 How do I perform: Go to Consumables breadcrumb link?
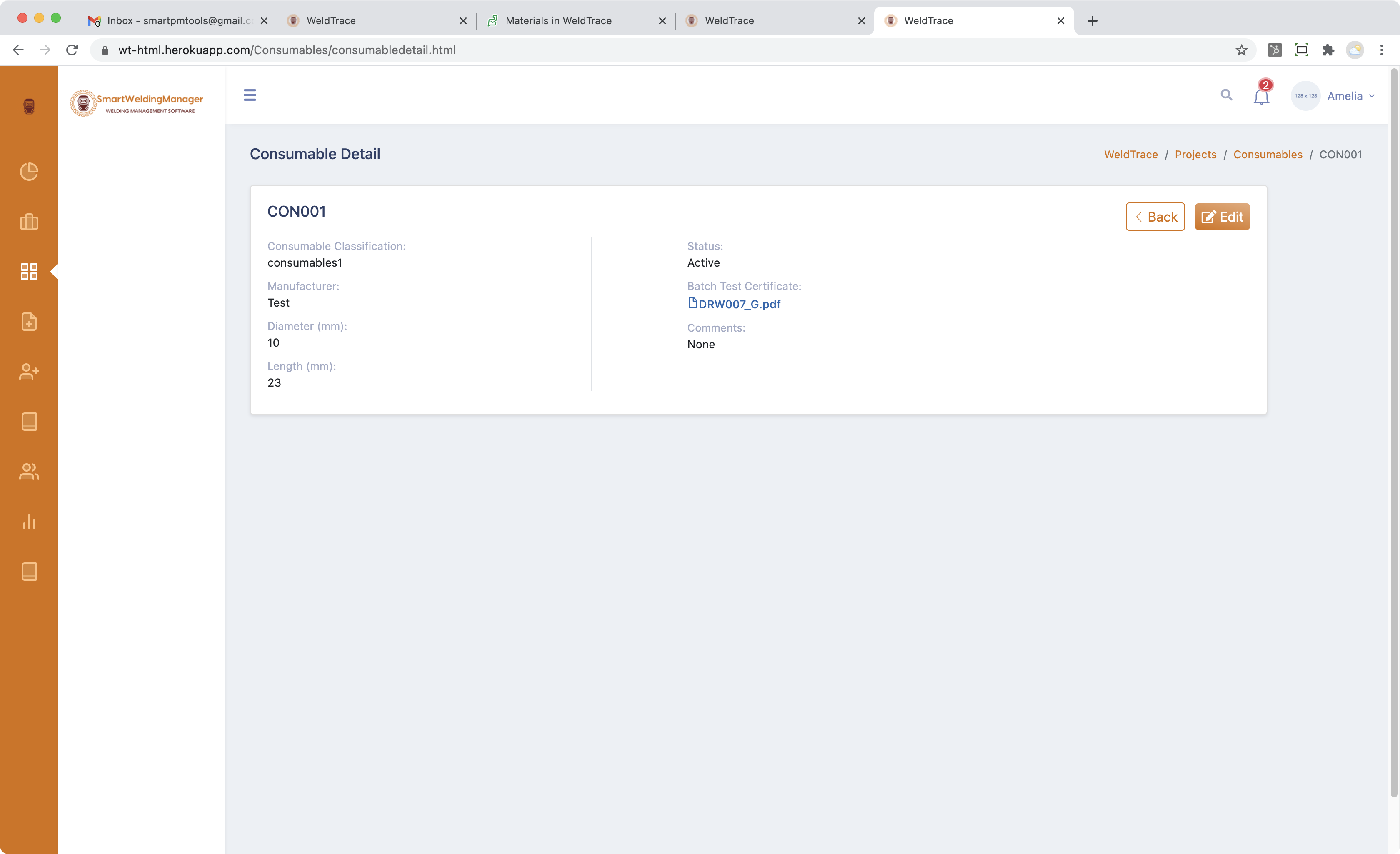[x=1267, y=155]
